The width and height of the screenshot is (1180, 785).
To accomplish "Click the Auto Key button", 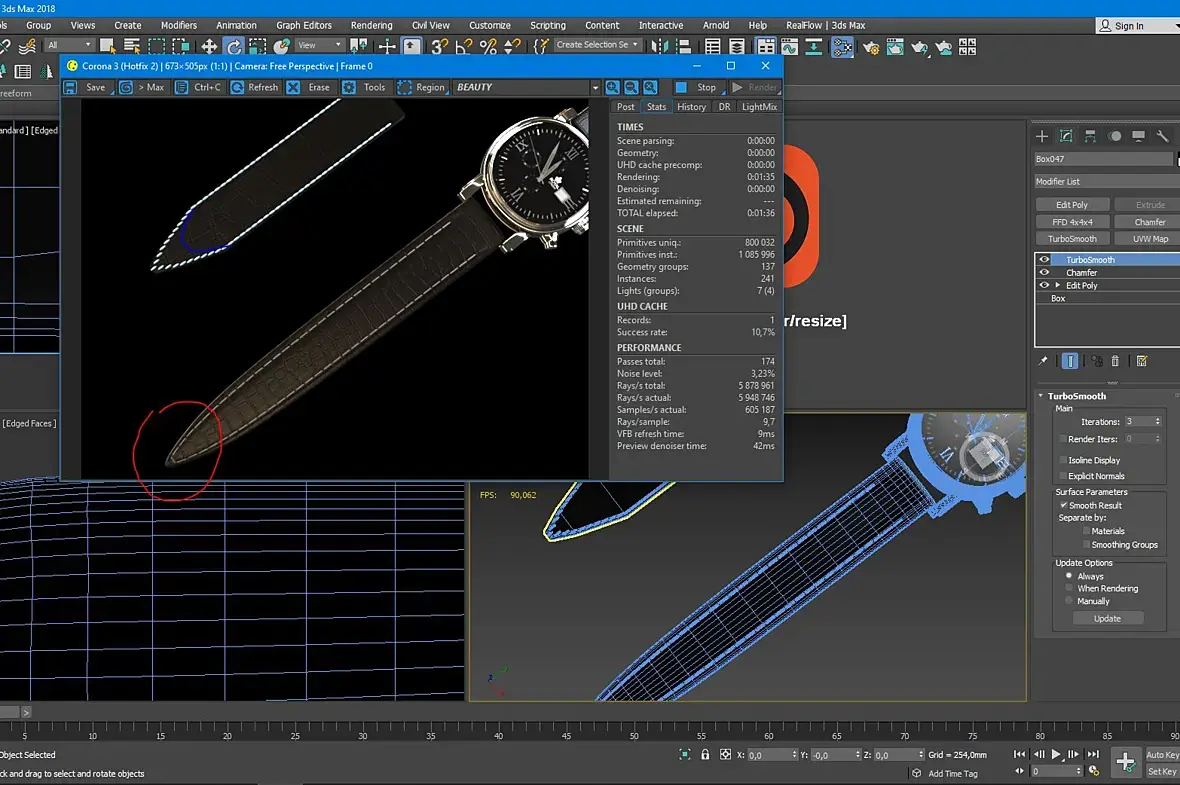I will click(1162, 755).
